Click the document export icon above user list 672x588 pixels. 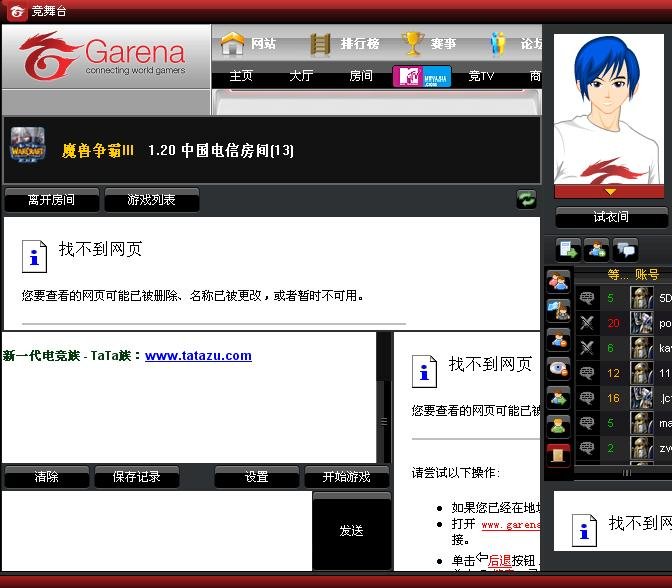pos(568,249)
